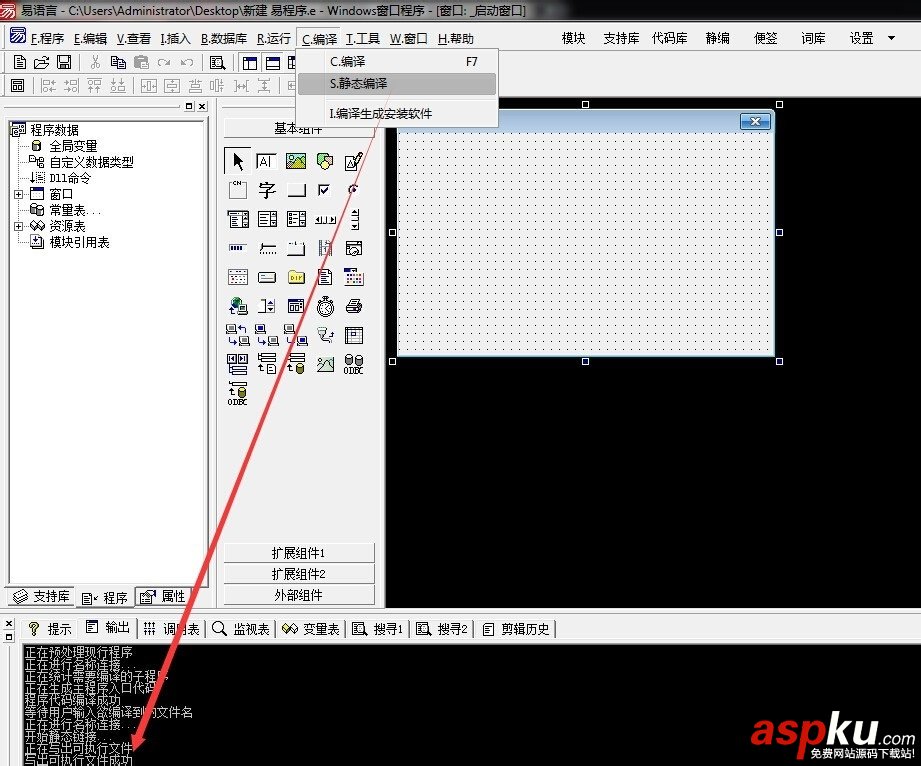Click the 便签 button in top bar
Screen dimensions: 921x766
click(765, 38)
